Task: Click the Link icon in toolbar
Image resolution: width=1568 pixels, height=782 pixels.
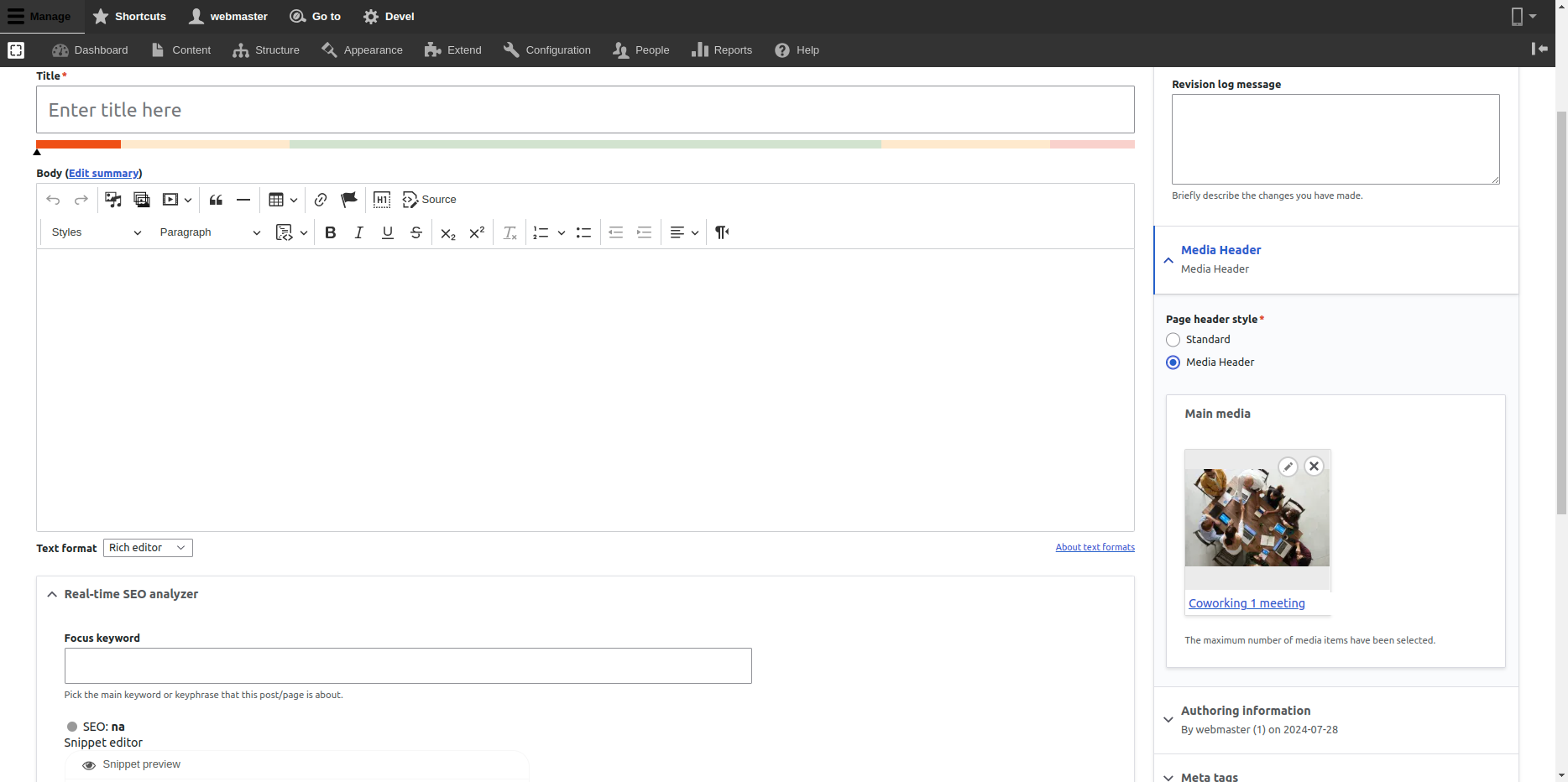Action: pos(321,200)
